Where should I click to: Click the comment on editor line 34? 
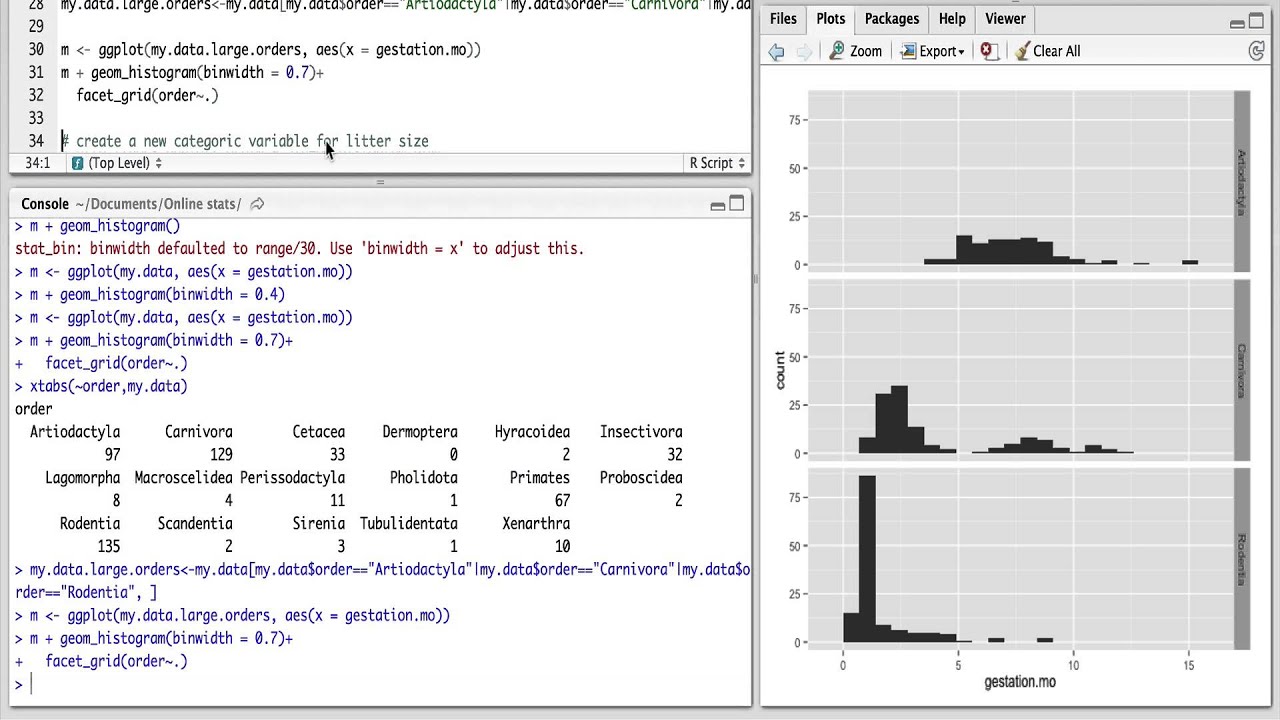(x=245, y=142)
